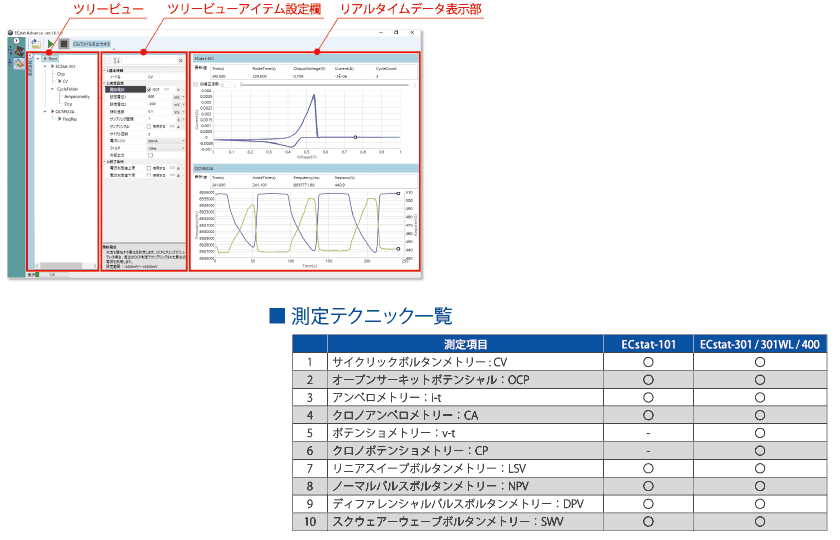Click value field showing 600
840x540 pixels.
[x=159, y=97]
